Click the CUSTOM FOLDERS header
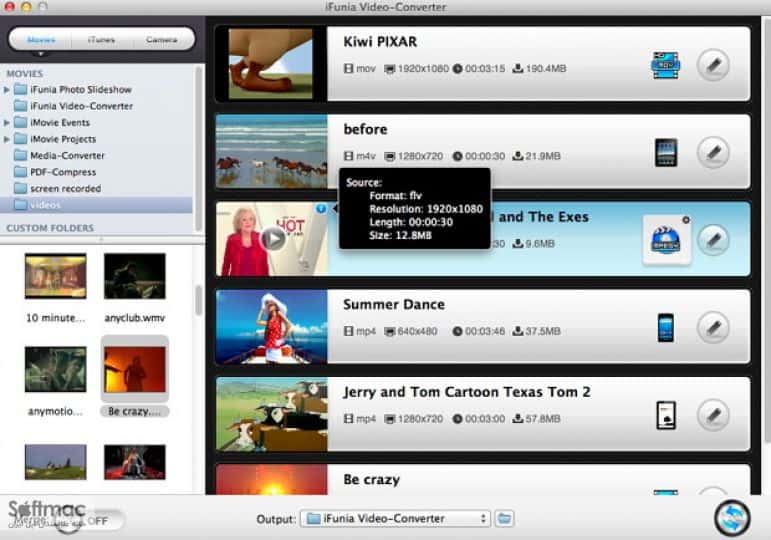 (x=50, y=228)
